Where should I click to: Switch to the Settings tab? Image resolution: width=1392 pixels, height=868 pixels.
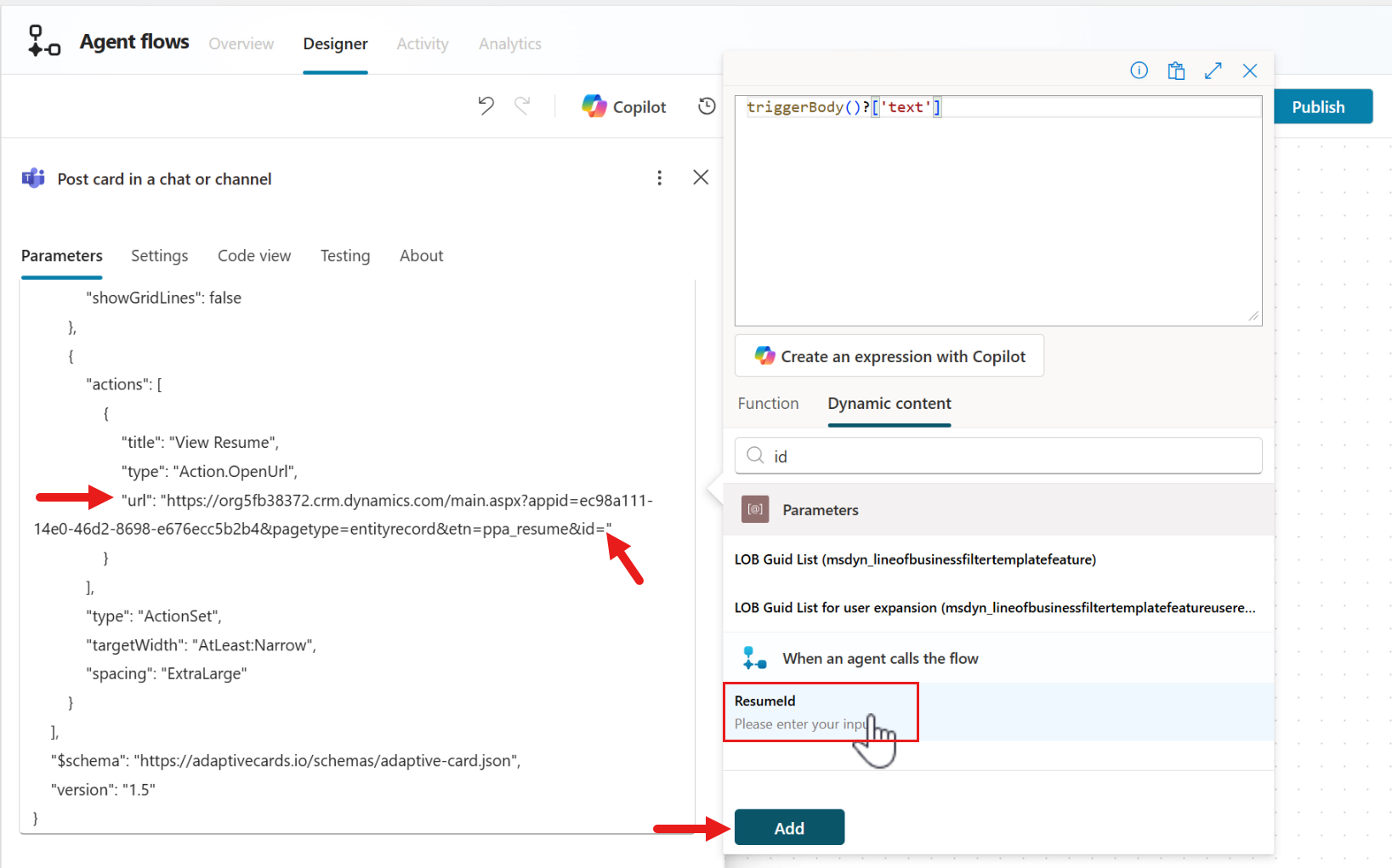pos(159,256)
